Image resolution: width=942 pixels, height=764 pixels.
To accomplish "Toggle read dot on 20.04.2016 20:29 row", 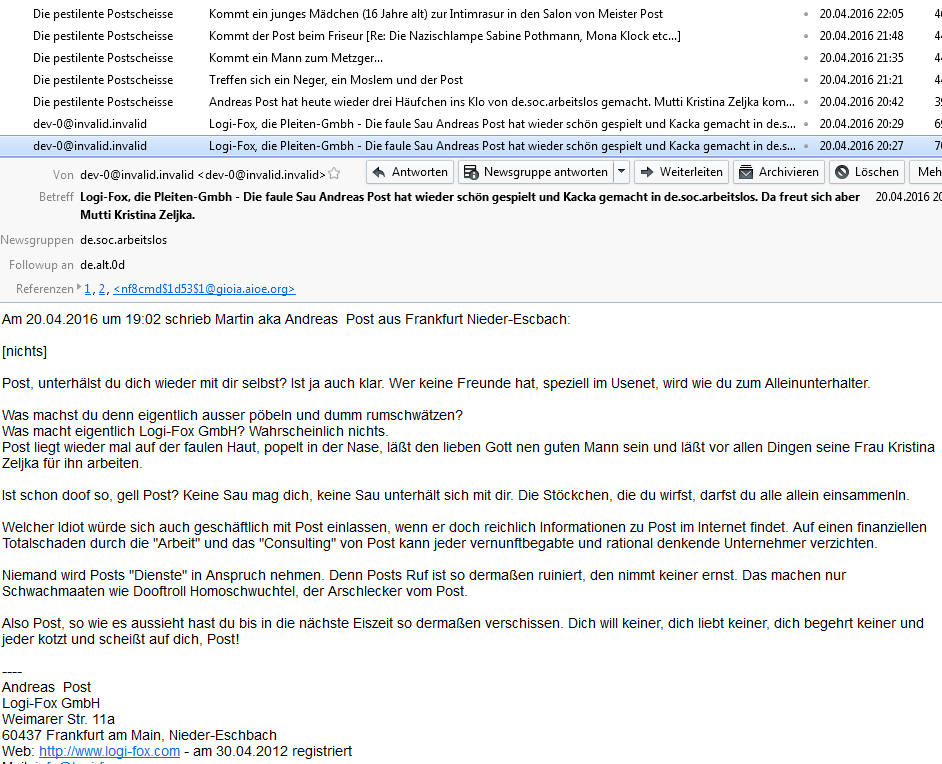I will pyautogui.click(x=806, y=124).
